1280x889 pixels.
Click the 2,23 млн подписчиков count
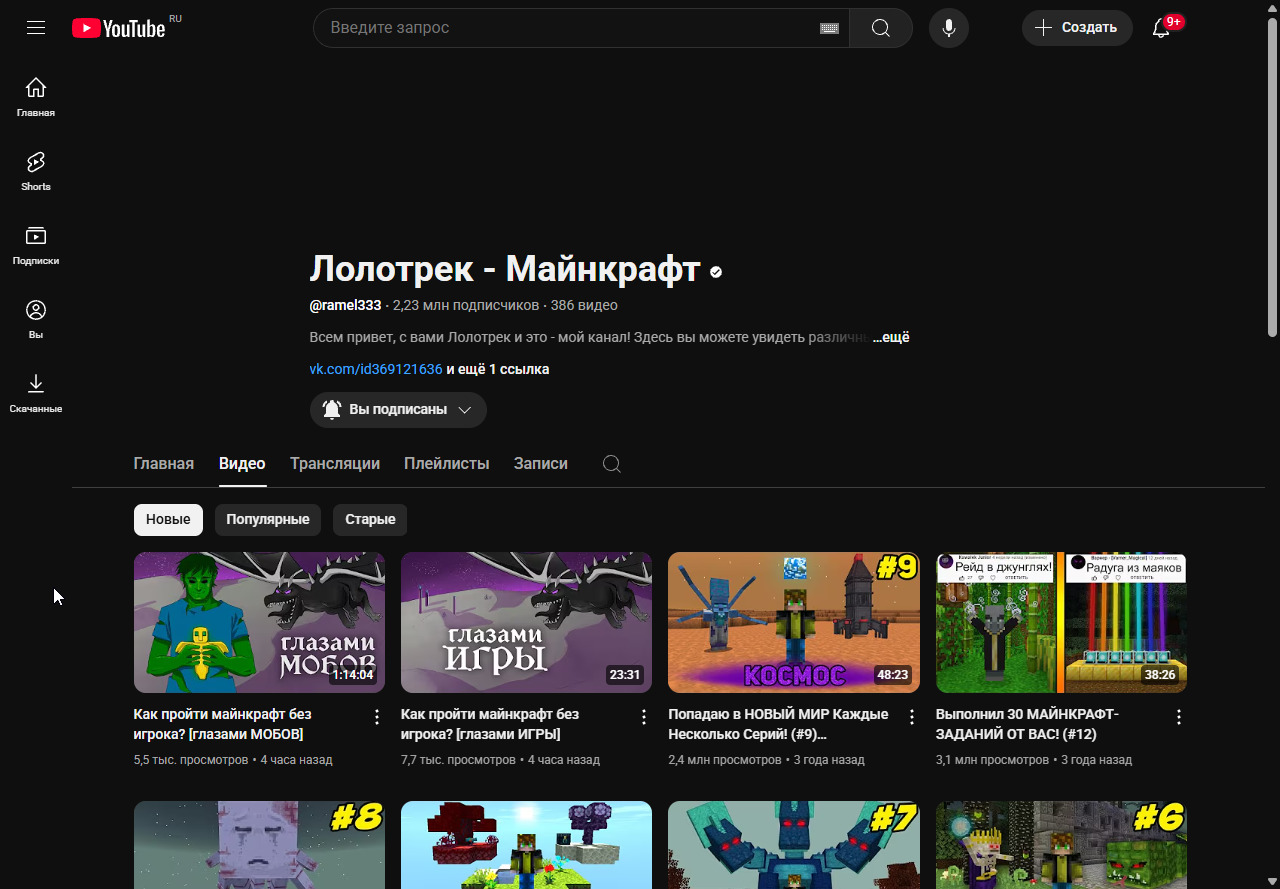point(466,305)
